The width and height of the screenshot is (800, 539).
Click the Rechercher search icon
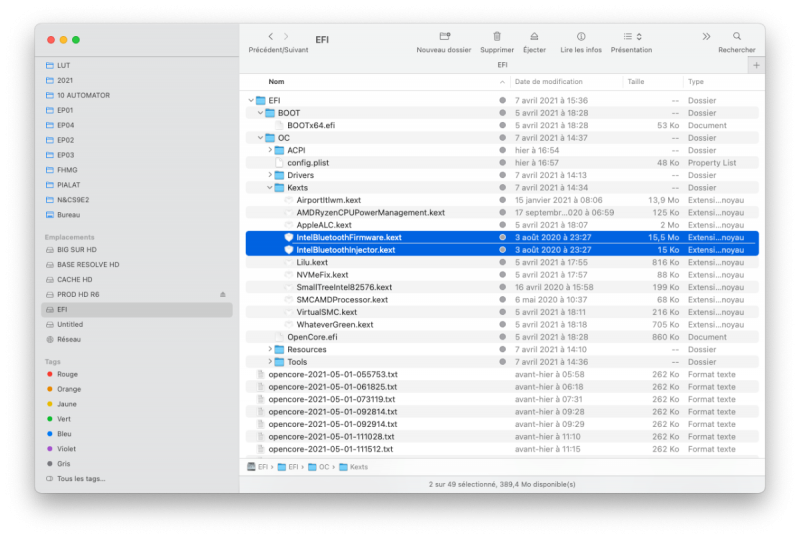tap(737, 36)
